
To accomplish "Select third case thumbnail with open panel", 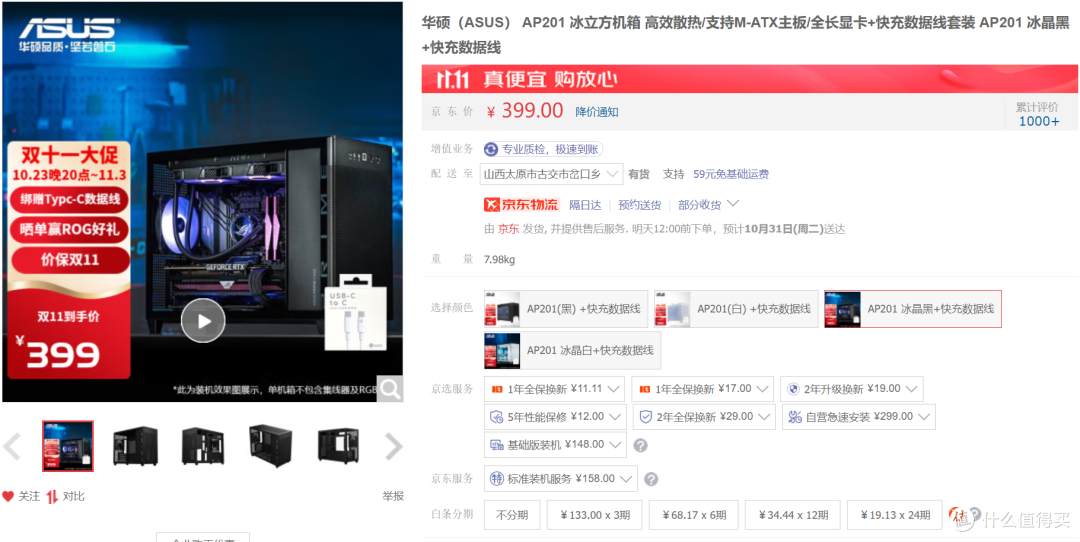I will tap(203, 446).
